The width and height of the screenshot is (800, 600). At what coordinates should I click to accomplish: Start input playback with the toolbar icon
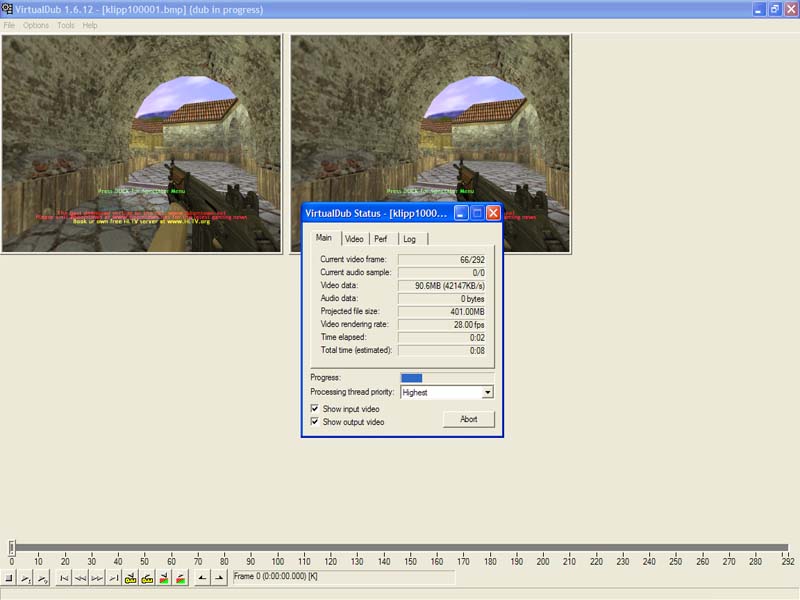26,578
